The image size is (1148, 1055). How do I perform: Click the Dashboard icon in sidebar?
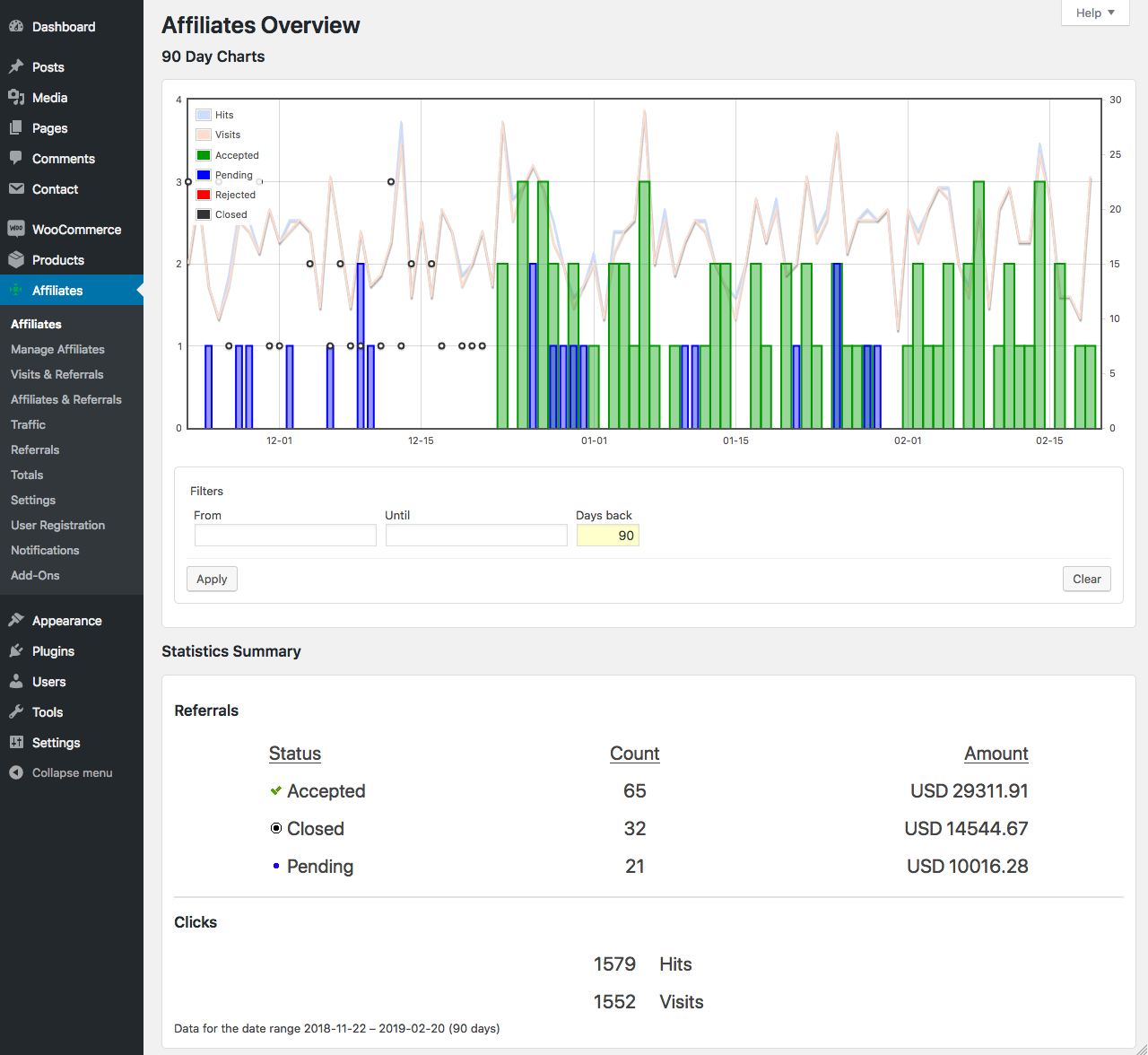point(16,27)
